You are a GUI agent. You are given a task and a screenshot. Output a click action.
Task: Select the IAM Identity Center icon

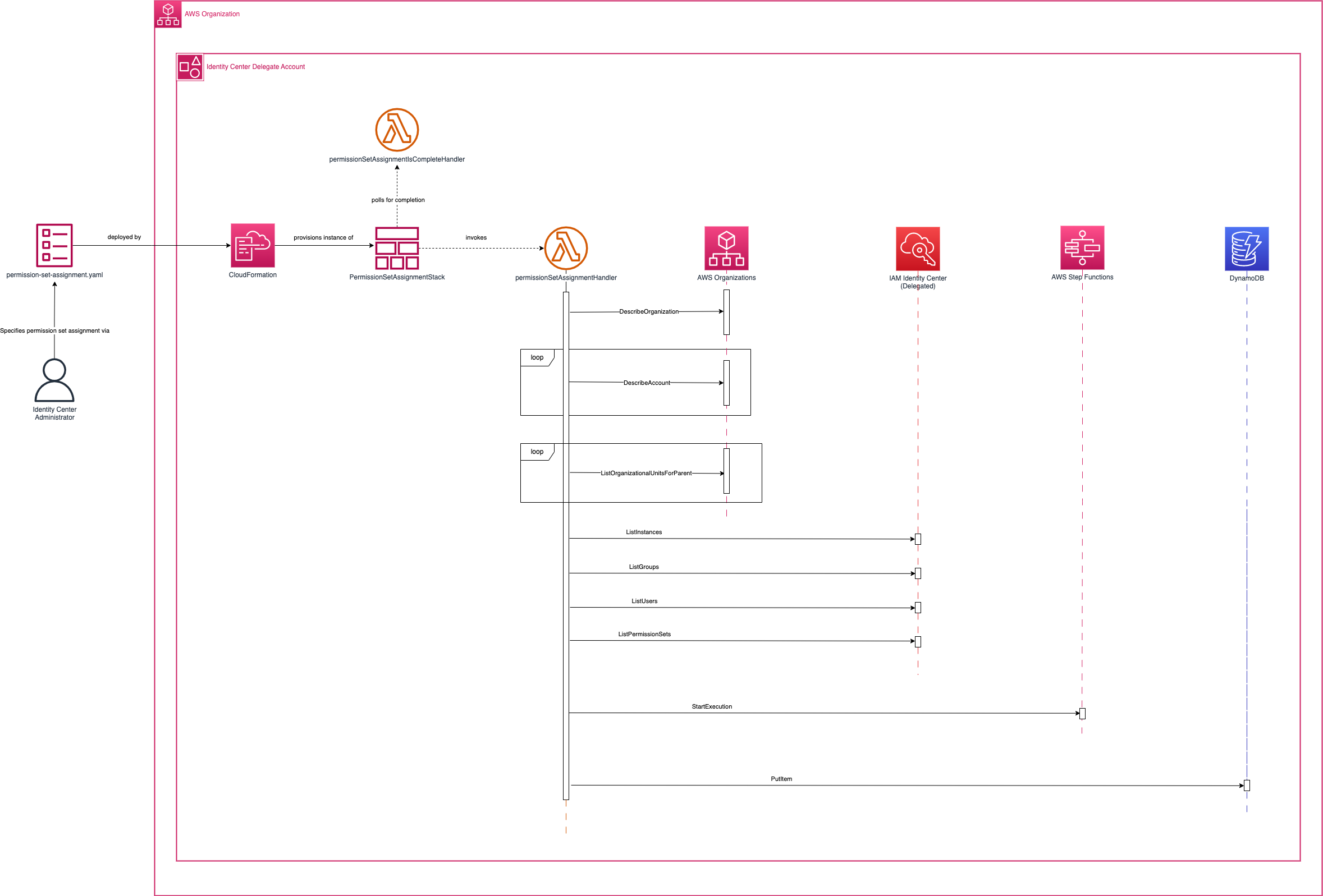coord(917,249)
